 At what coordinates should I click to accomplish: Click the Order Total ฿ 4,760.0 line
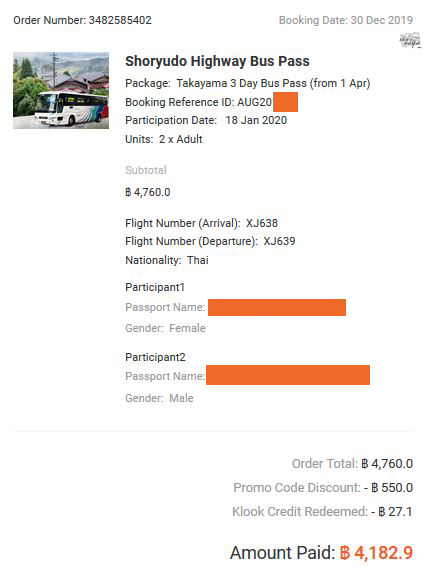(352, 464)
